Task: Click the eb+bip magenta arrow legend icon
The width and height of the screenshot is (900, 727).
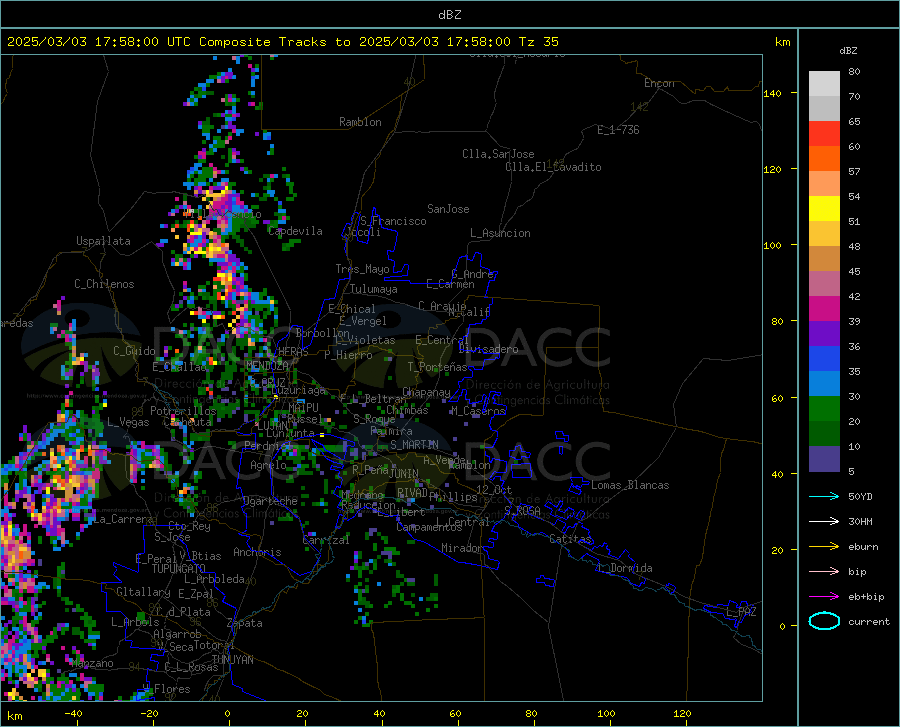Action: coord(824,596)
